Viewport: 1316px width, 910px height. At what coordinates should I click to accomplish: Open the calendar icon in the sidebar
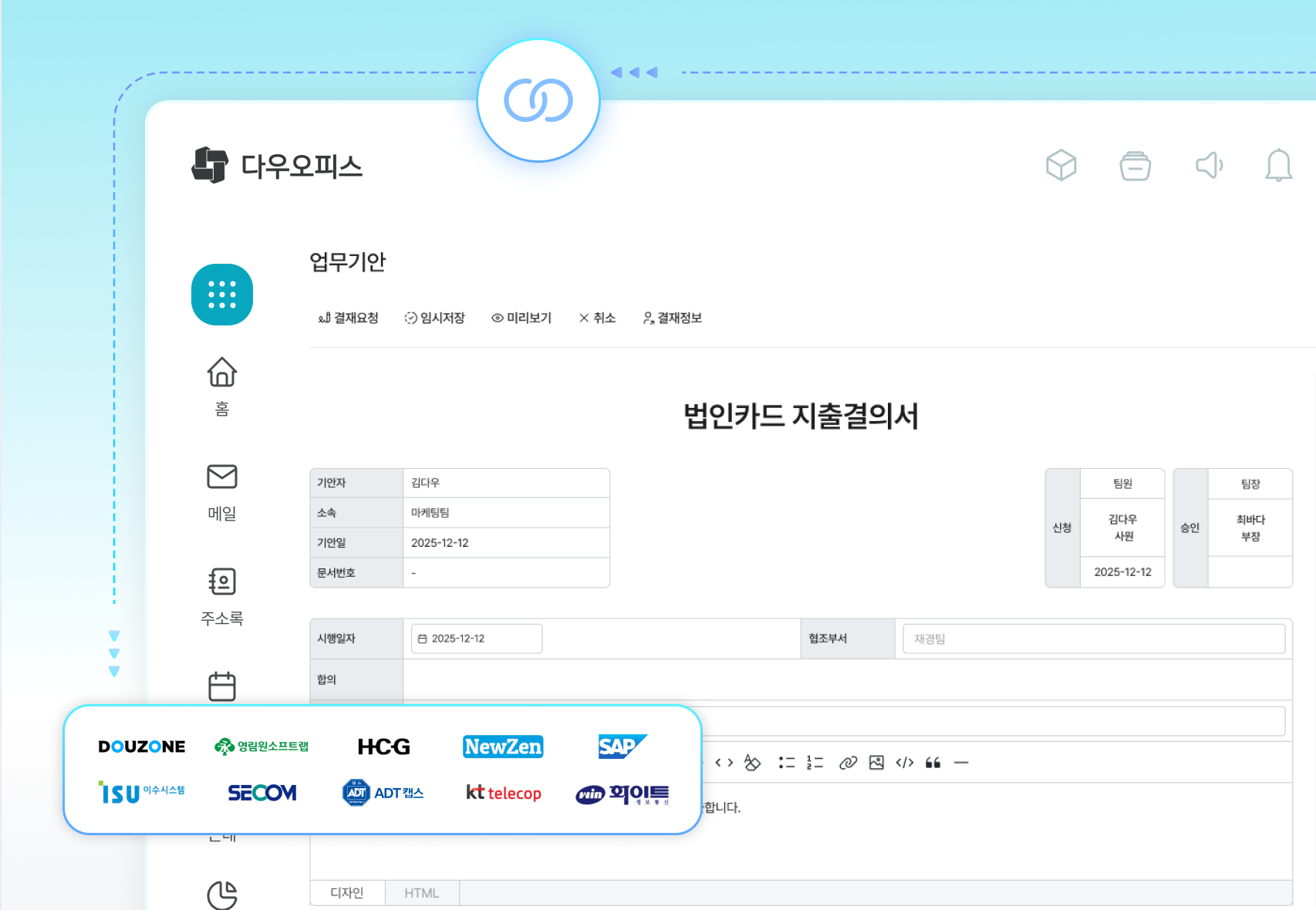222,685
